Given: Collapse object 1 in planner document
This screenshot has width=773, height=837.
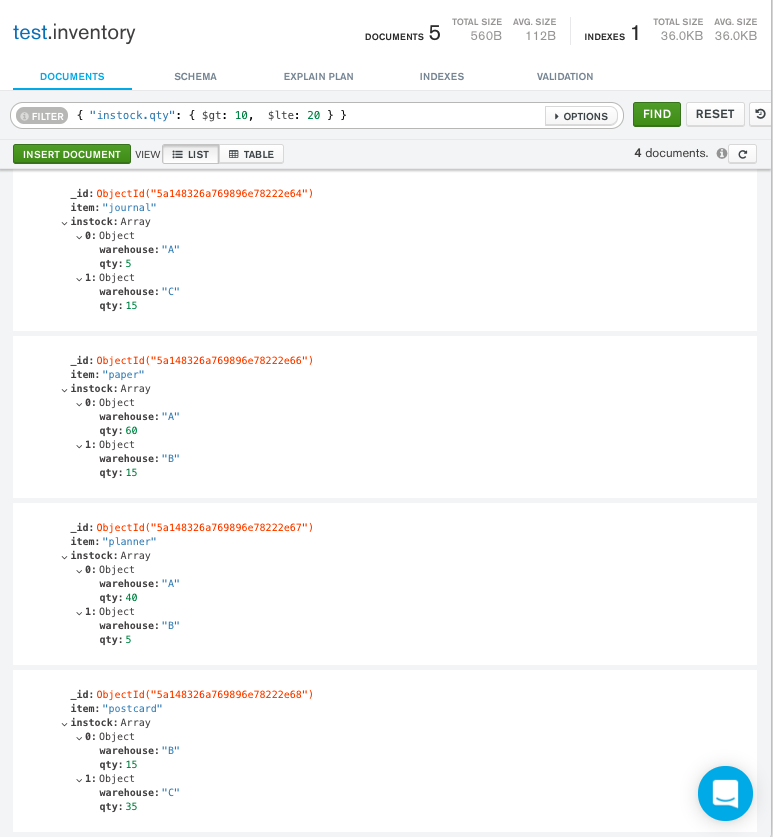Looking at the screenshot, I should pyautogui.click(x=79, y=612).
